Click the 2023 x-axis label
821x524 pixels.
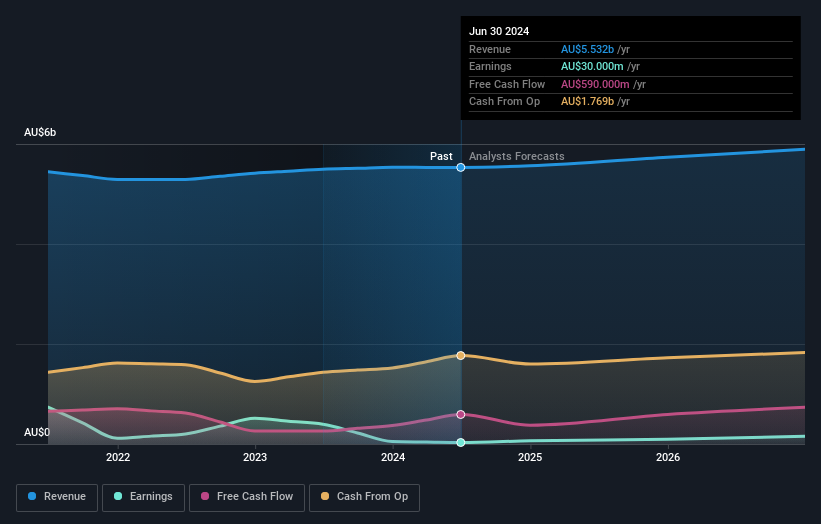(255, 457)
